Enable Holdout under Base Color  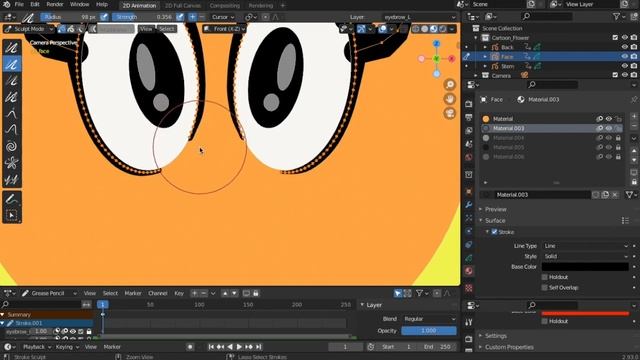pos(544,277)
